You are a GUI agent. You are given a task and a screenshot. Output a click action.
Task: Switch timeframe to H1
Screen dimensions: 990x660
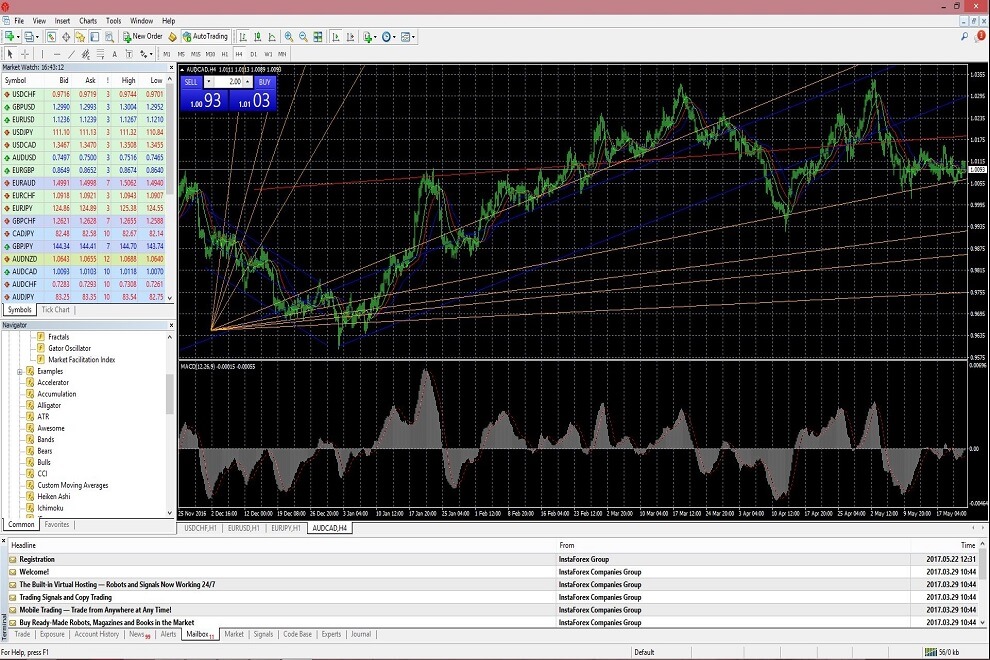pyautogui.click(x=225, y=54)
